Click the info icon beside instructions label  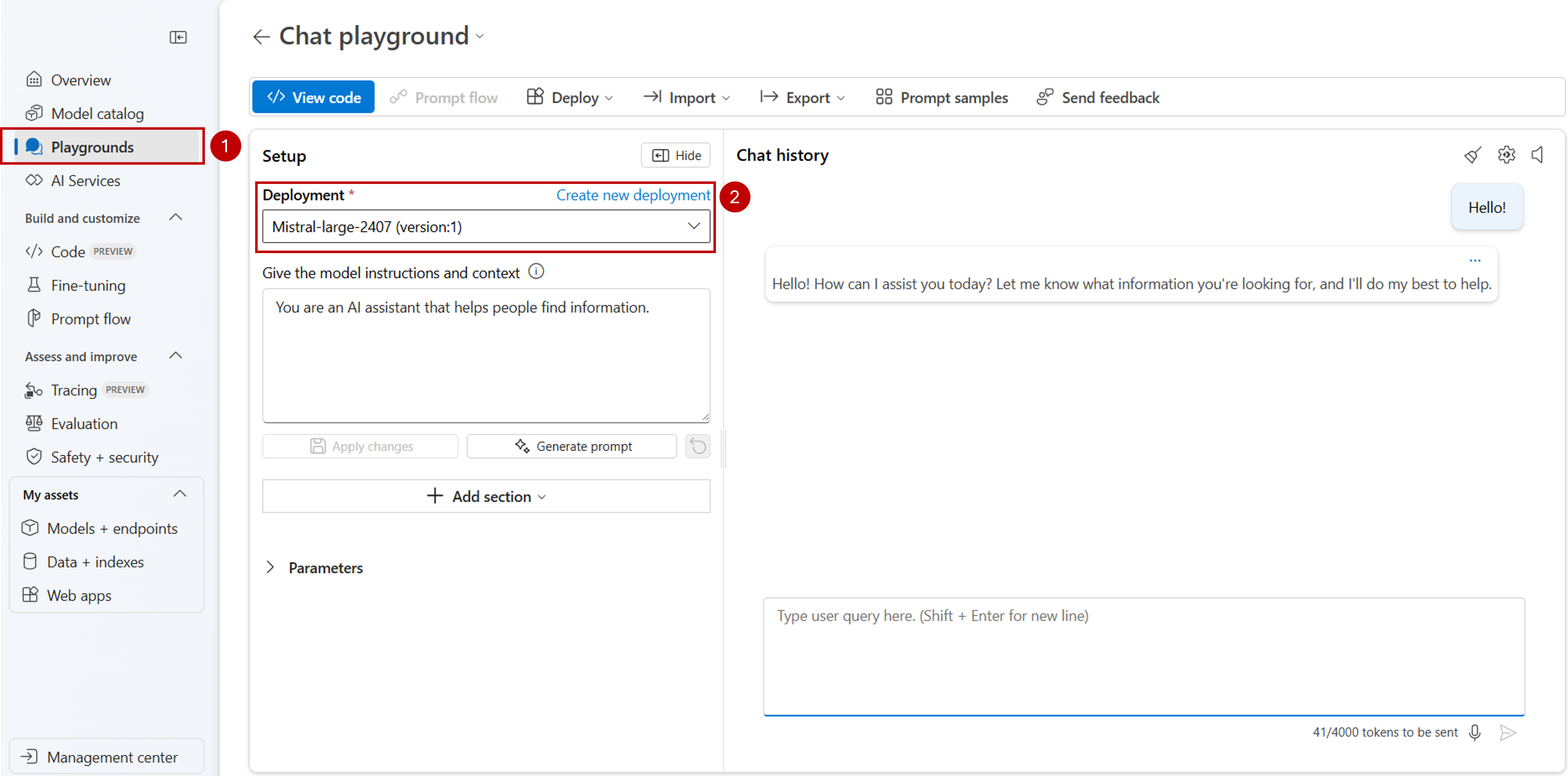pyautogui.click(x=536, y=272)
